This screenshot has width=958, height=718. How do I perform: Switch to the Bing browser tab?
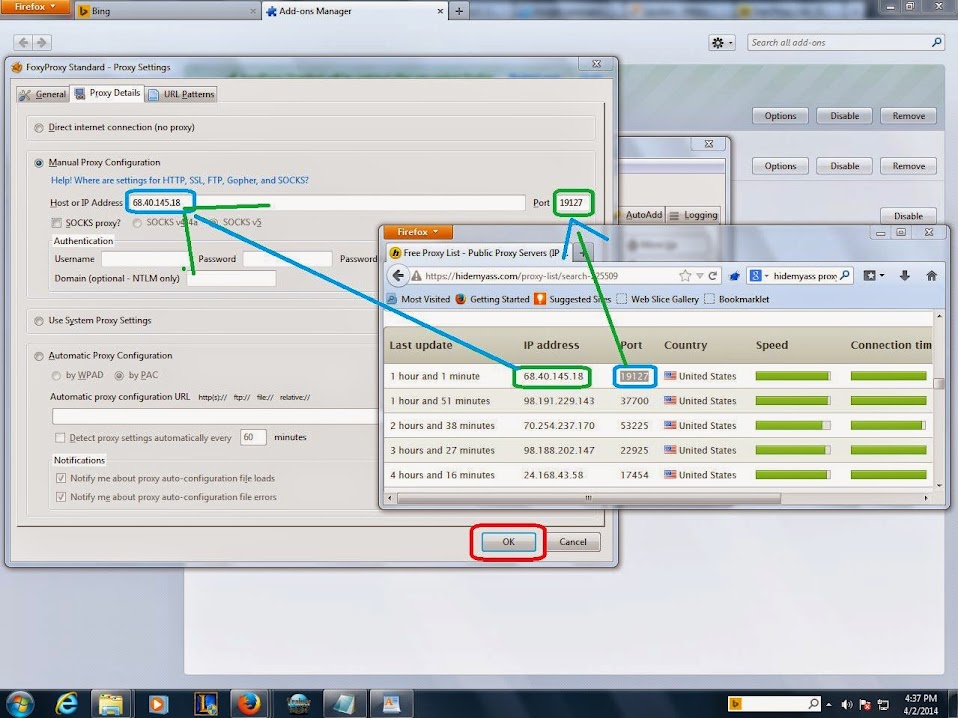point(166,11)
